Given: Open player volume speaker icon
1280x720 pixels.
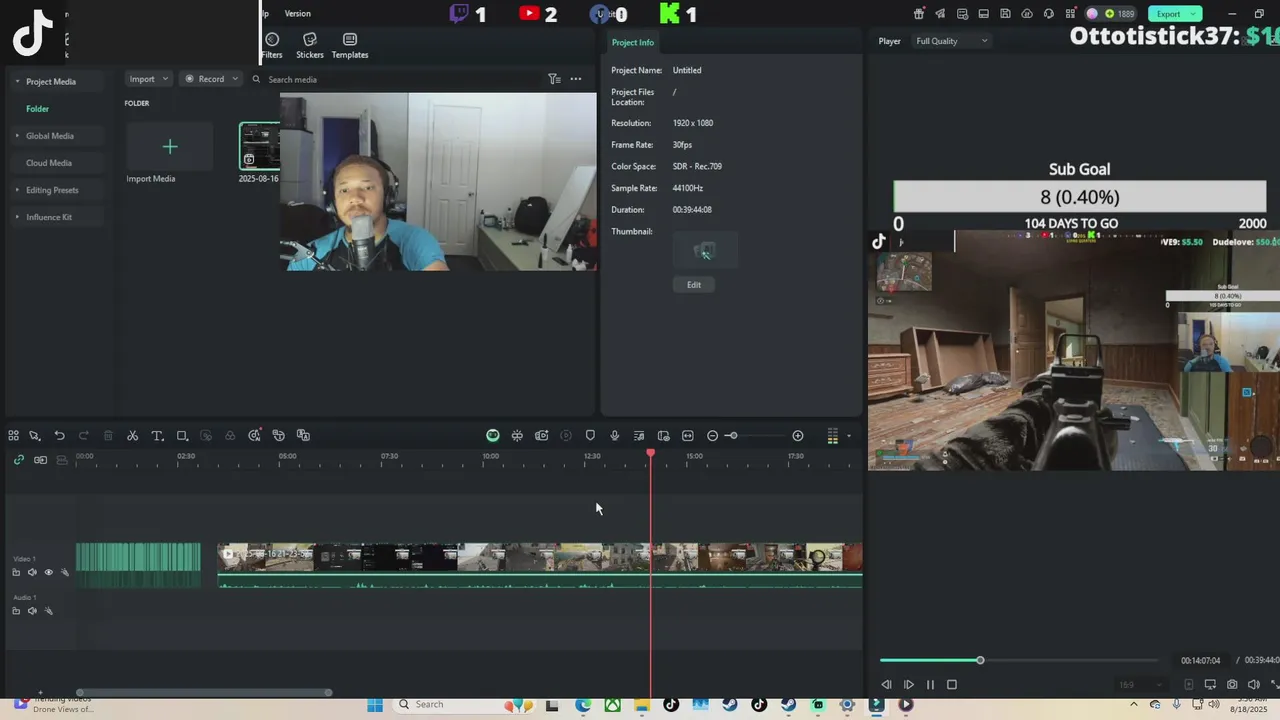Looking at the screenshot, I should 1253,685.
